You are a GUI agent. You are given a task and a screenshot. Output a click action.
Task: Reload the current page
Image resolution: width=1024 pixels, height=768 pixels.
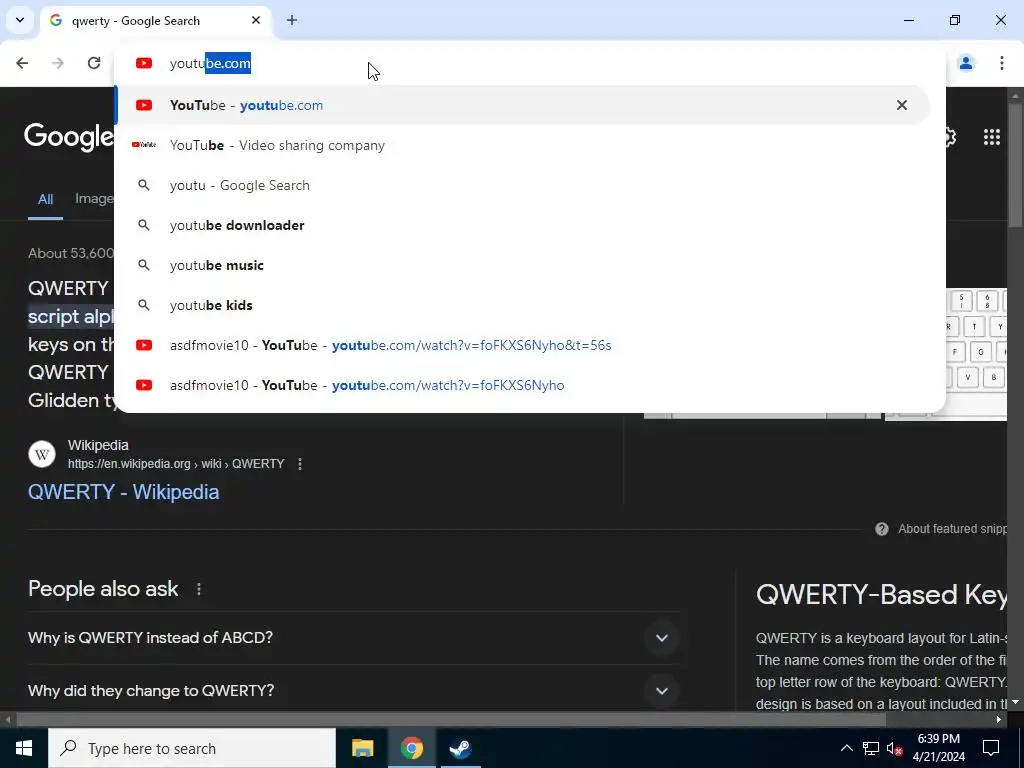pos(94,63)
